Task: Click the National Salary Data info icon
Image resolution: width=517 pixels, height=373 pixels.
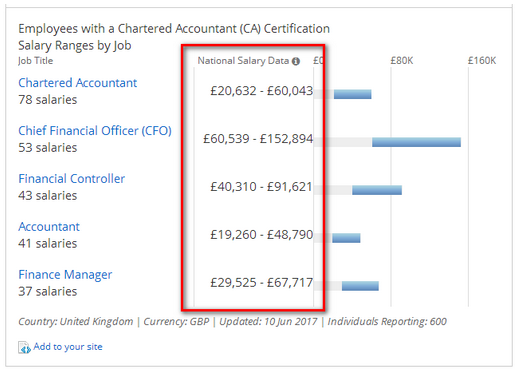Action: tap(296, 61)
